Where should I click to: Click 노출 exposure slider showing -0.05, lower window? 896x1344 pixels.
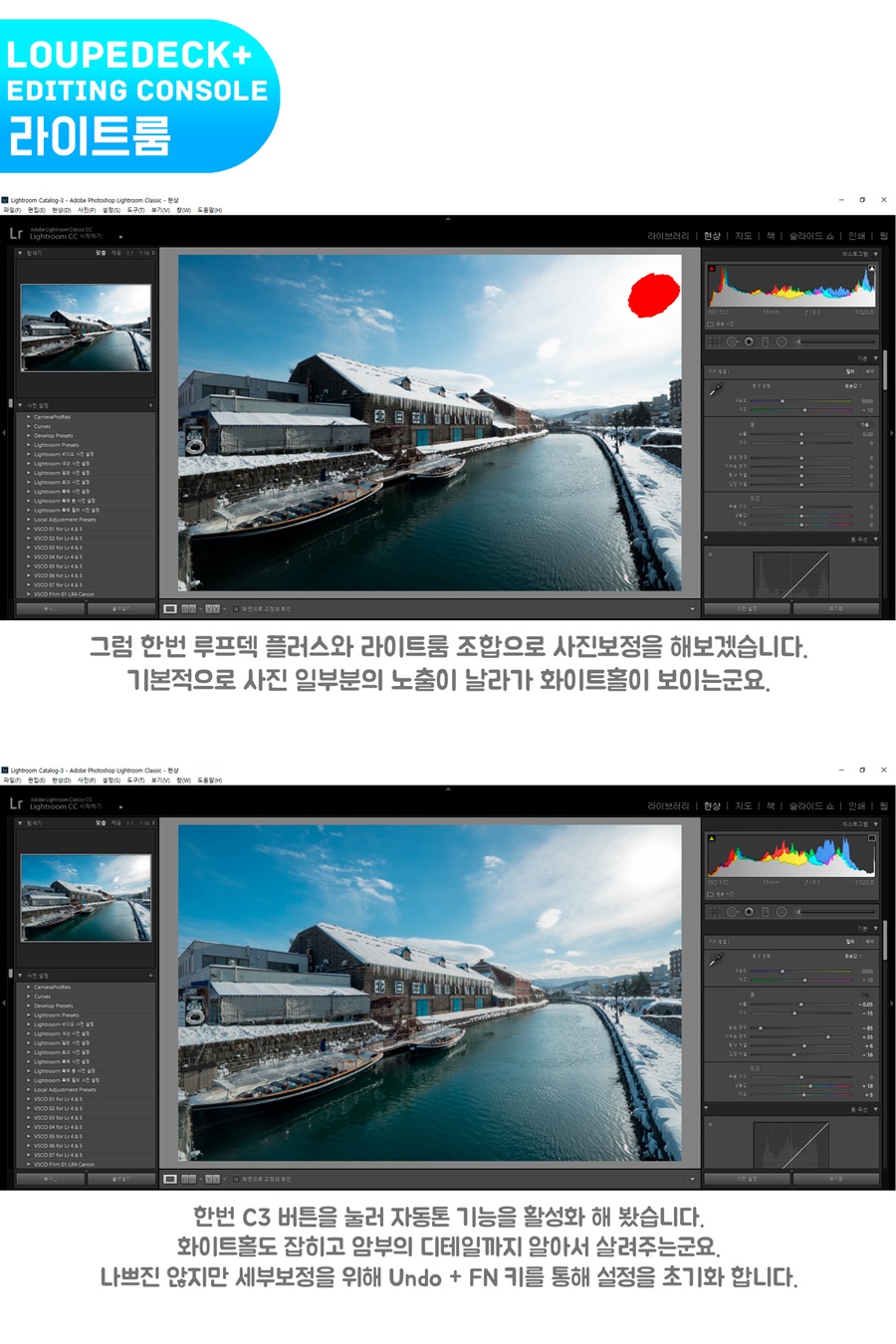[801, 1005]
